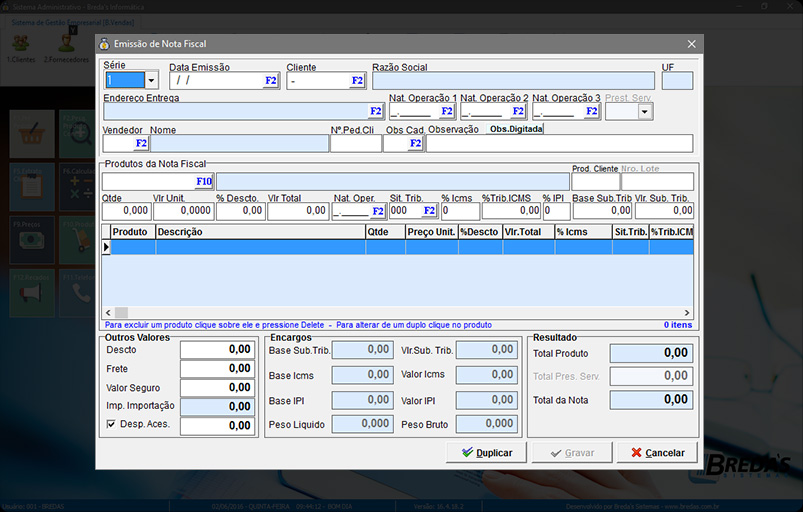Click the product grid horizontal scrollbar
This screenshot has height=512, width=803.
tap(400, 313)
